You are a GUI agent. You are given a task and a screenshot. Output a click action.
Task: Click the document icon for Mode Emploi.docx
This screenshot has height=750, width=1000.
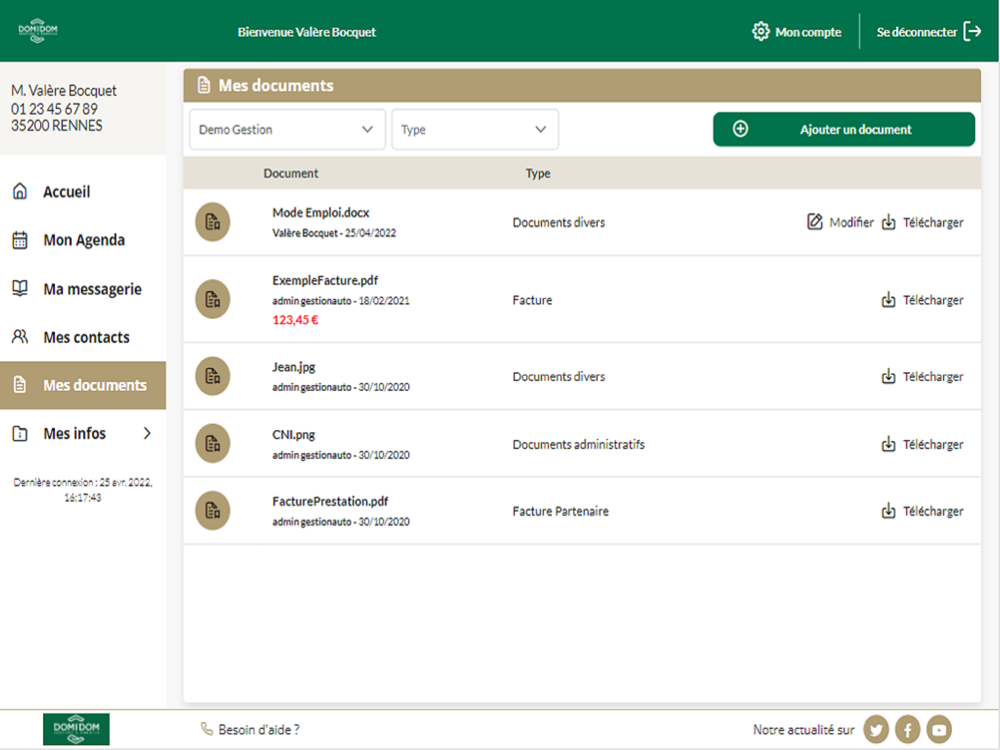point(212,222)
